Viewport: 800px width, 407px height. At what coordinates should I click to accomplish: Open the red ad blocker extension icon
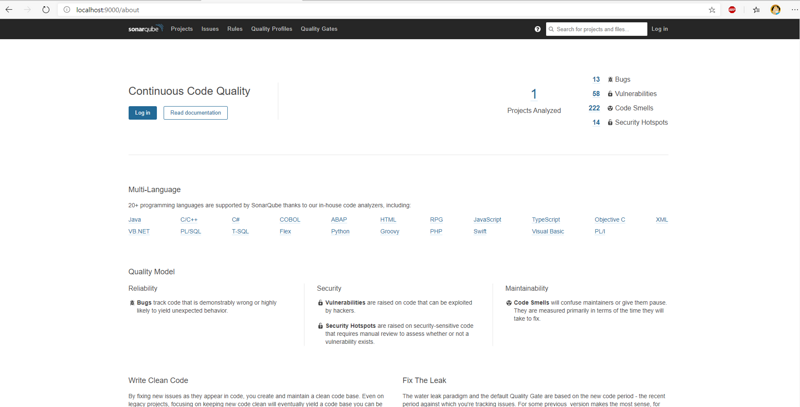click(x=732, y=10)
